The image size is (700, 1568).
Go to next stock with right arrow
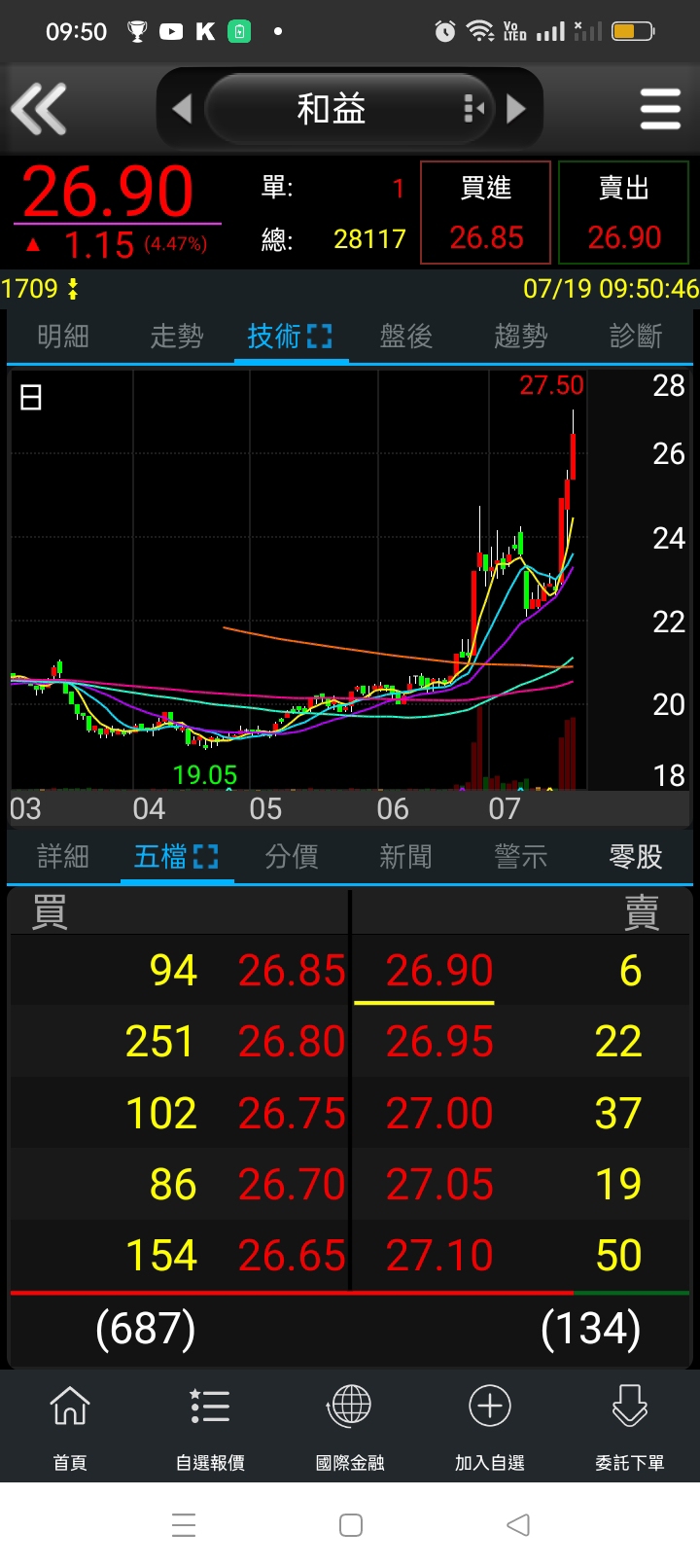click(516, 109)
